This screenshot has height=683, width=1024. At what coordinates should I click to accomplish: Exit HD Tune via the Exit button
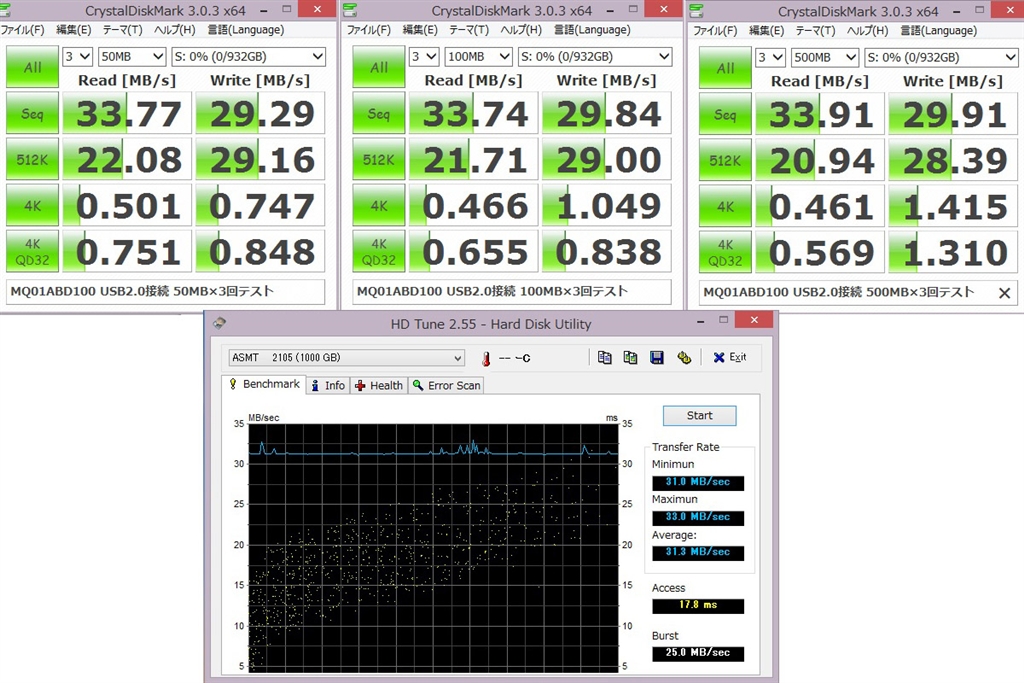coord(729,357)
